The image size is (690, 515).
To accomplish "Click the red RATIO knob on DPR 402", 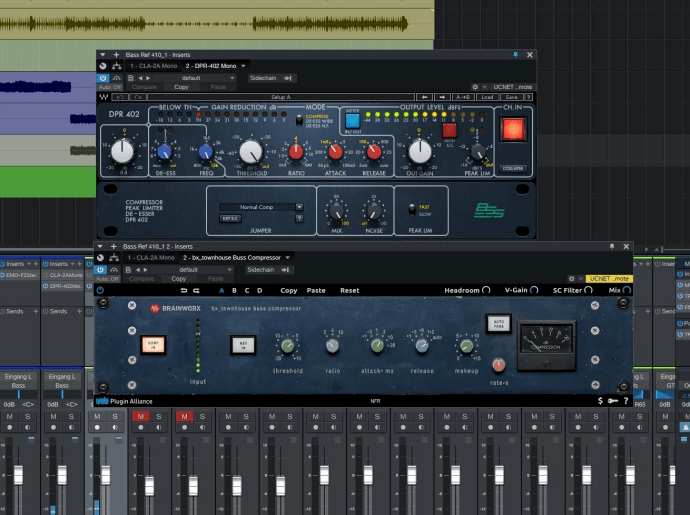I will coord(296,152).
